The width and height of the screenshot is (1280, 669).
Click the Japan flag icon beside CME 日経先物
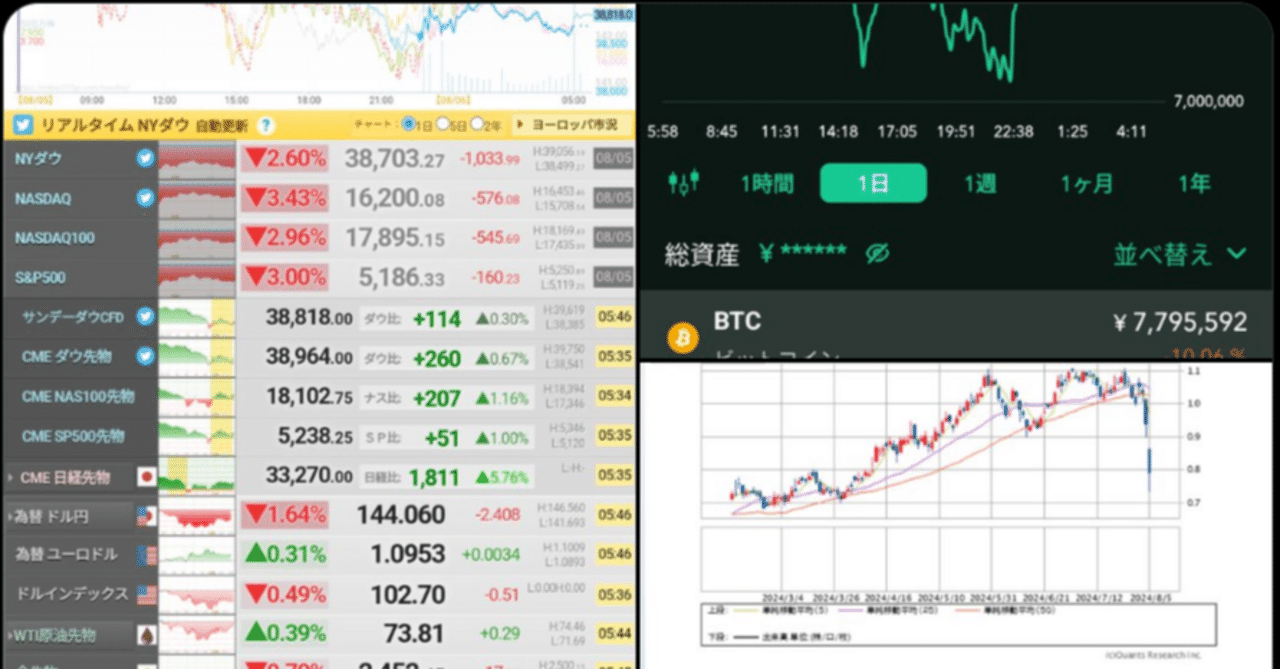click(x=146, y=477)
